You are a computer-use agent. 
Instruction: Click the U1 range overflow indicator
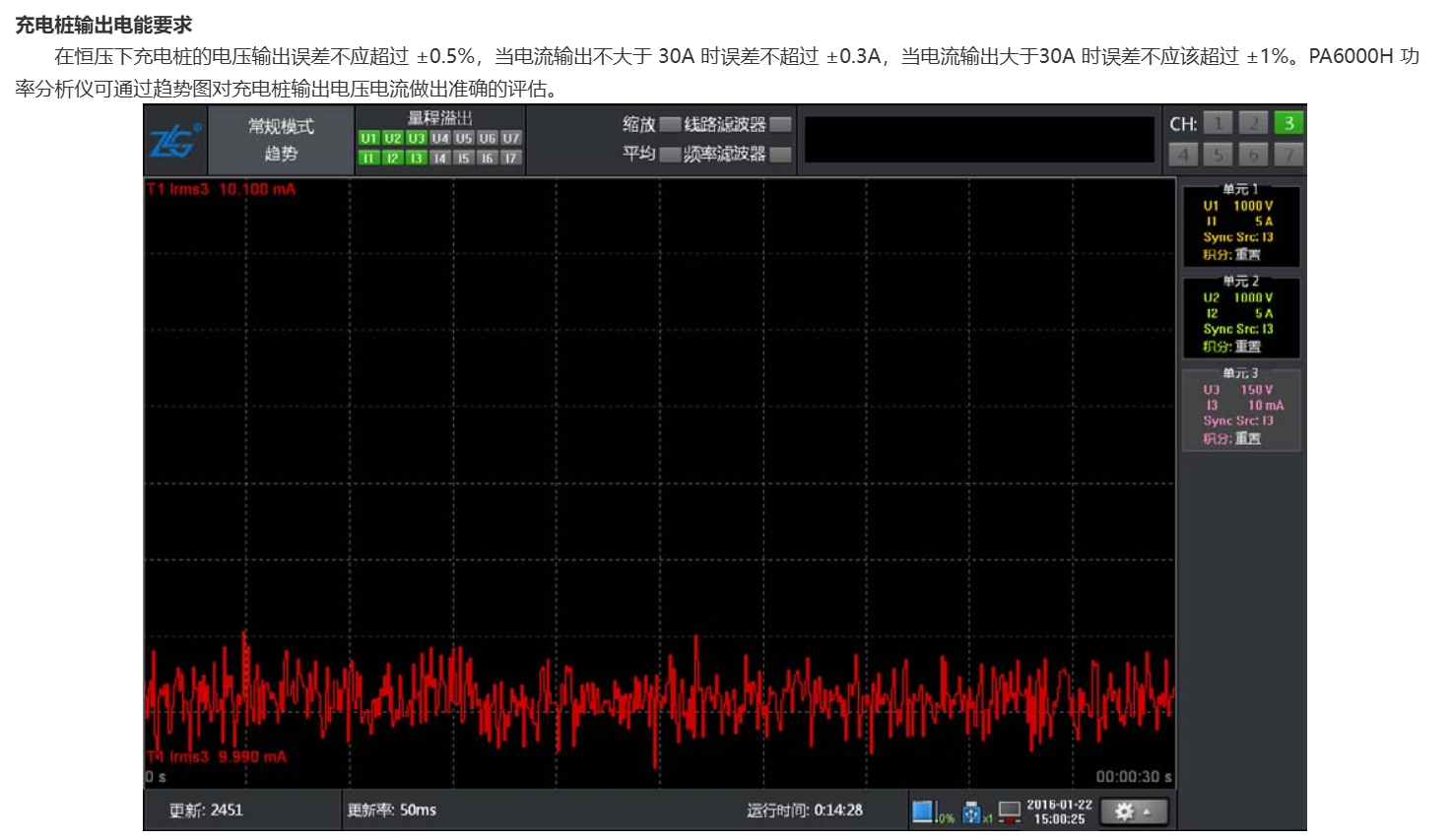[x=368, y=138]
